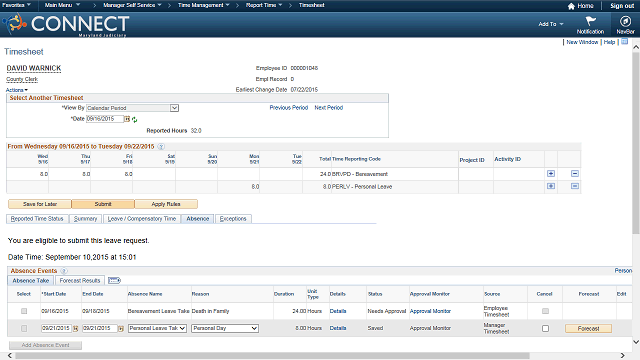The height and width of the screenshot is (360, 640).
Task: Expand the Add To menu
Action: (551, 24)
